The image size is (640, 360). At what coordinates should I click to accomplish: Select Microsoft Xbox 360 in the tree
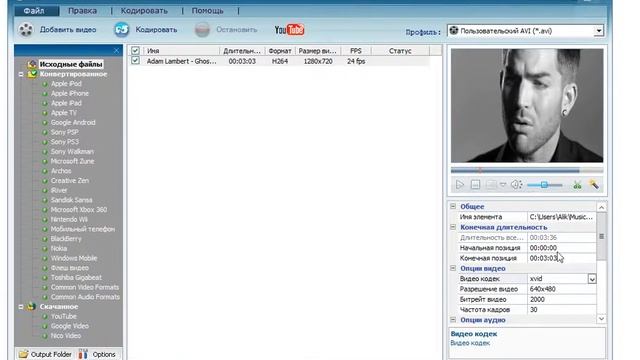[79, 210]
